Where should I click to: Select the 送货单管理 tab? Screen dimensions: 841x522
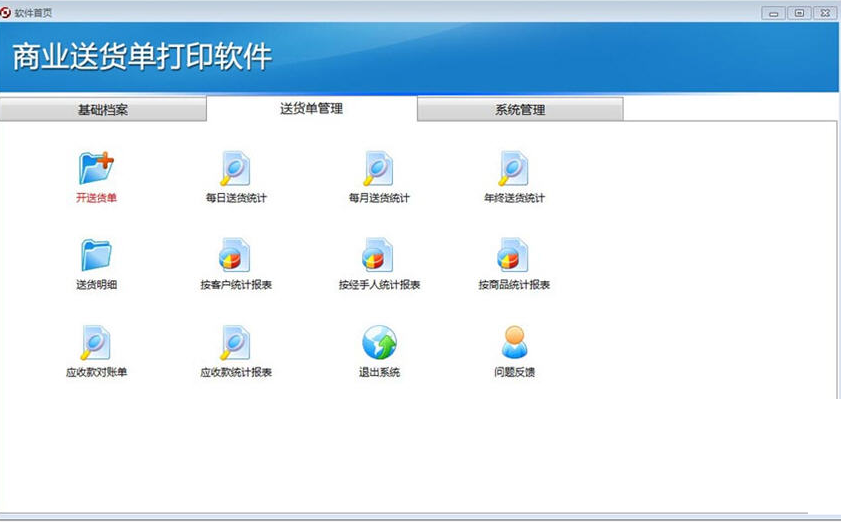pyautogui.click(x=312, y=108)
